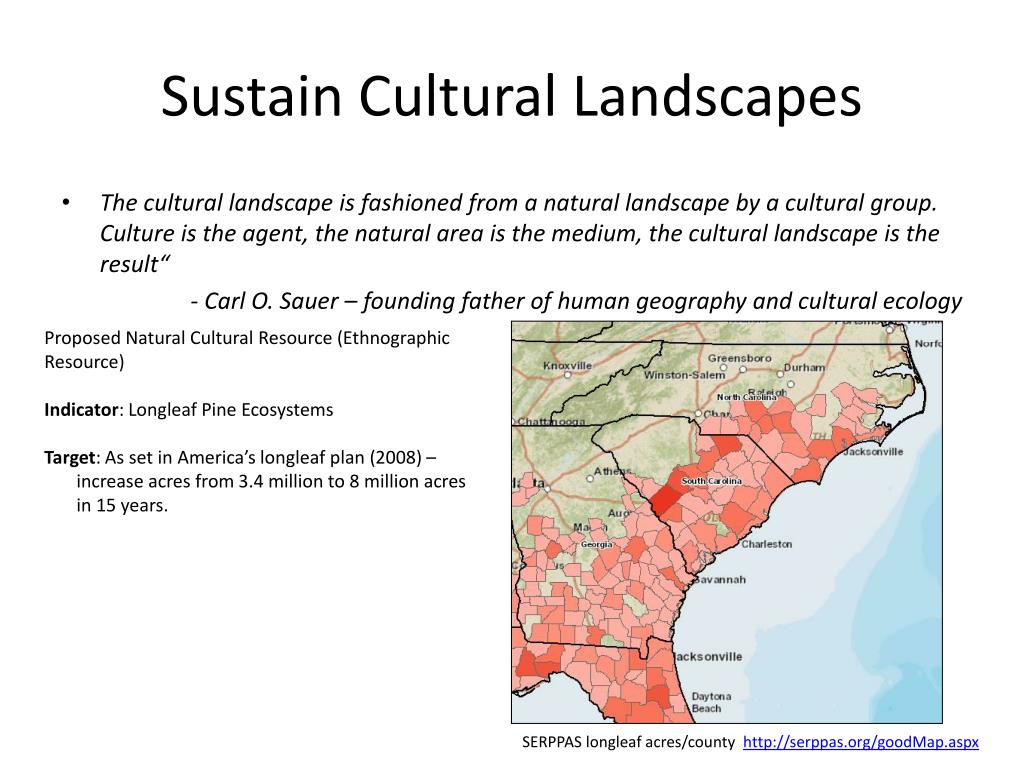Click the Chattanooga label on the map
This screenshot has height=768, width=1024.
tap(549, 422)
